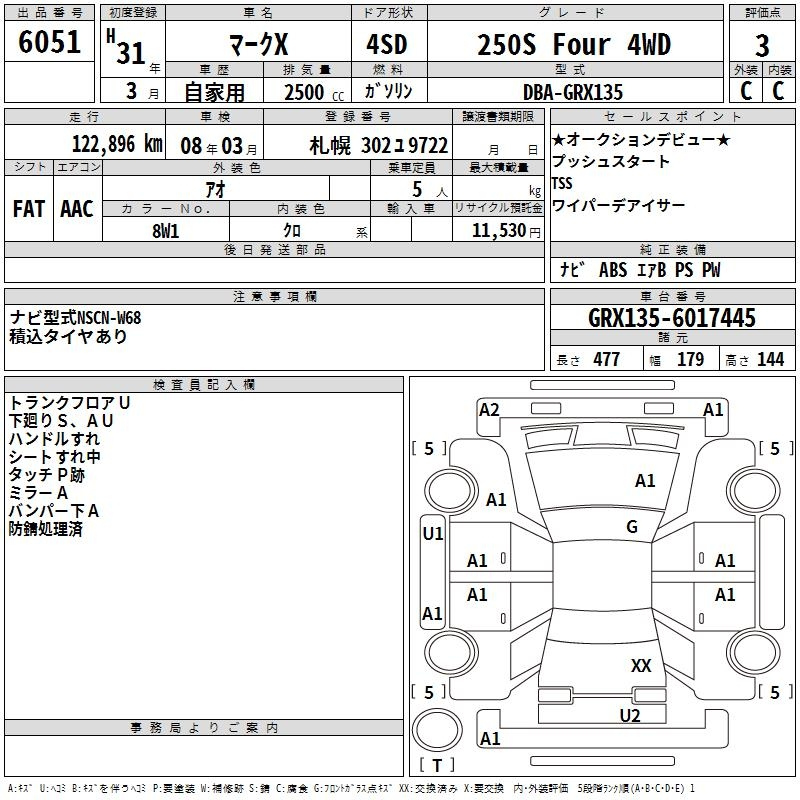The height and width of the screenshot is (800, 800).
Task: Click the U1 mark on the car diagram
Action: (433, 534)
